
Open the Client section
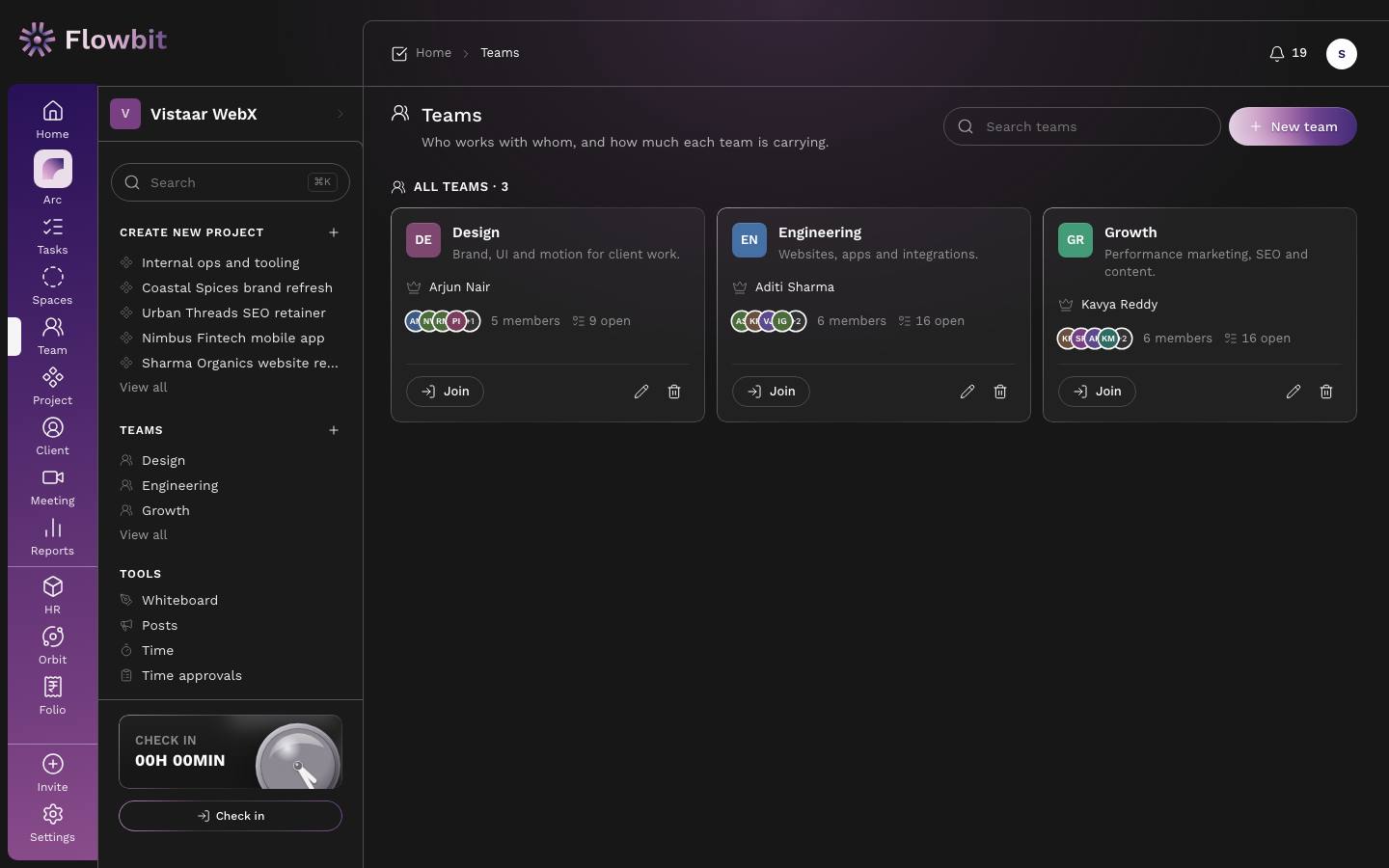click(x=52, y=437)
